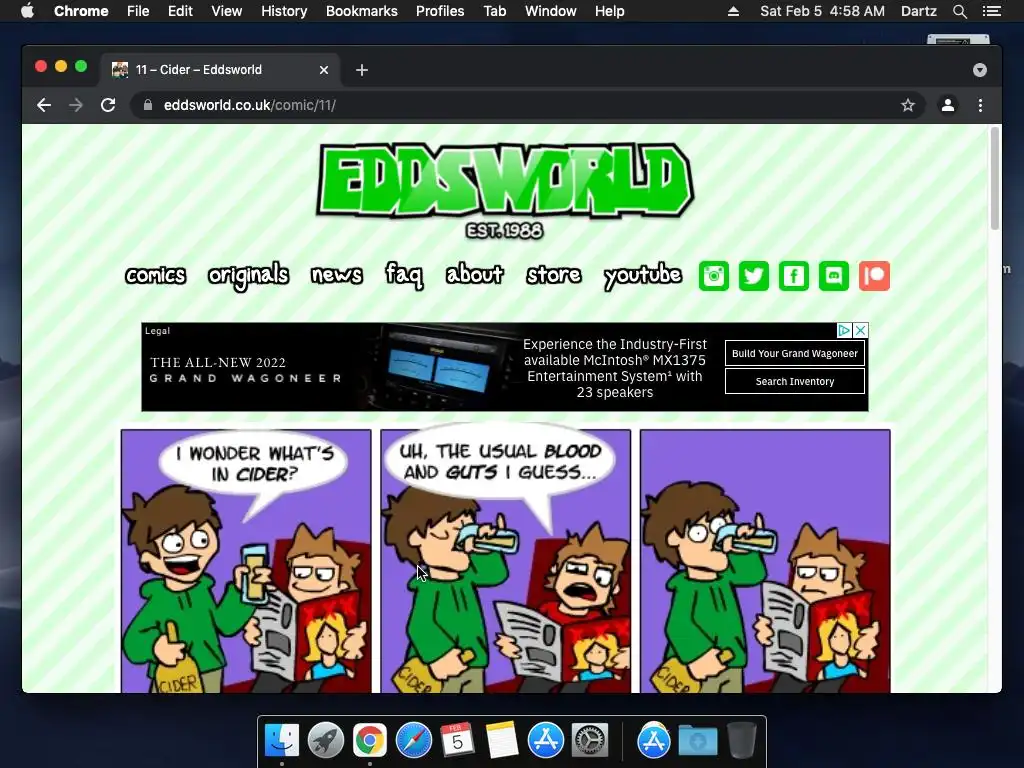1024x768 pixels.
Task: Go to the comics page
Action: 155,275
